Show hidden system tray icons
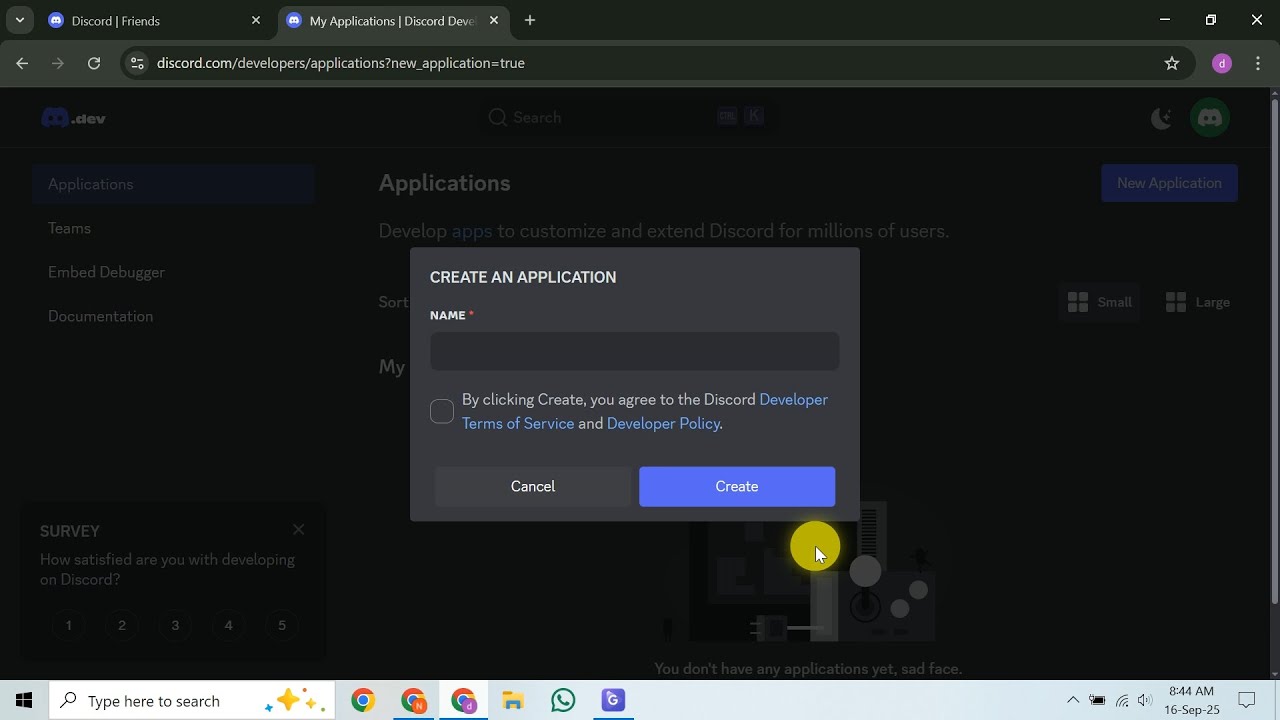Image resolution: width=1280 pixels, height=720 pixels. 1073,701
